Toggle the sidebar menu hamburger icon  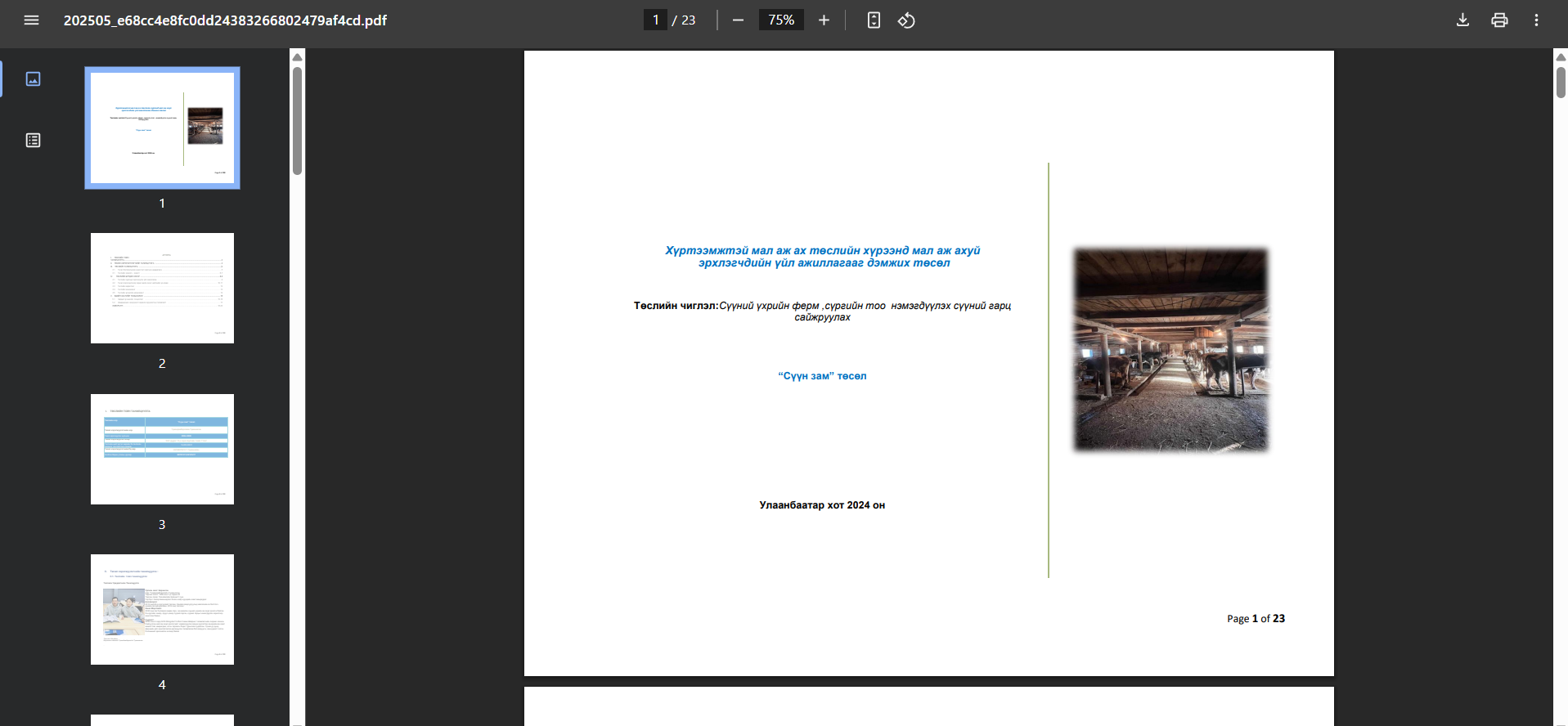coord(31,20)
